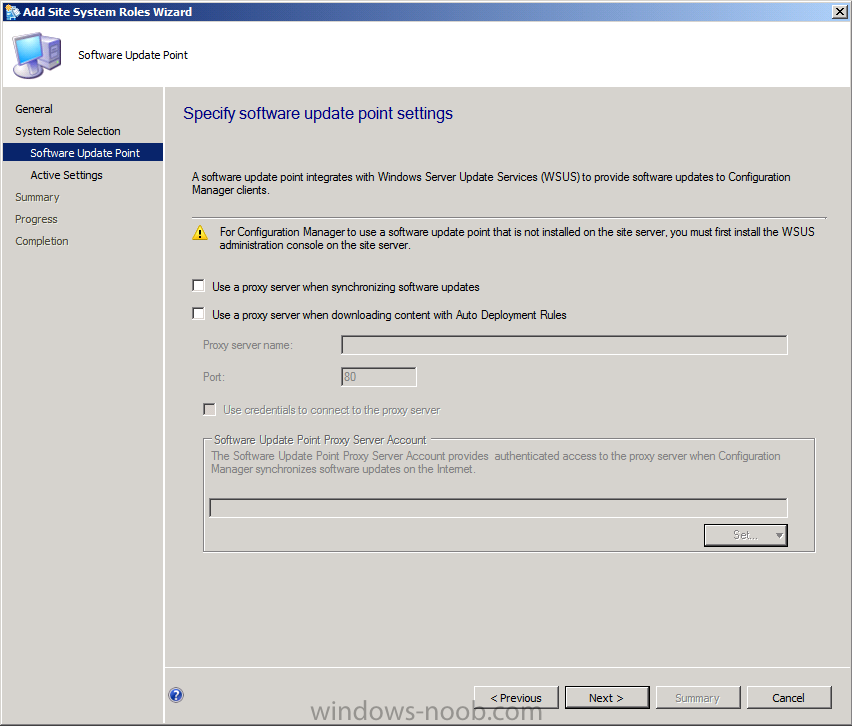The height and width of the screenshot is (726, 852).
Task: Click the blue help question mark icon
Action: click(x=176, y=695)
